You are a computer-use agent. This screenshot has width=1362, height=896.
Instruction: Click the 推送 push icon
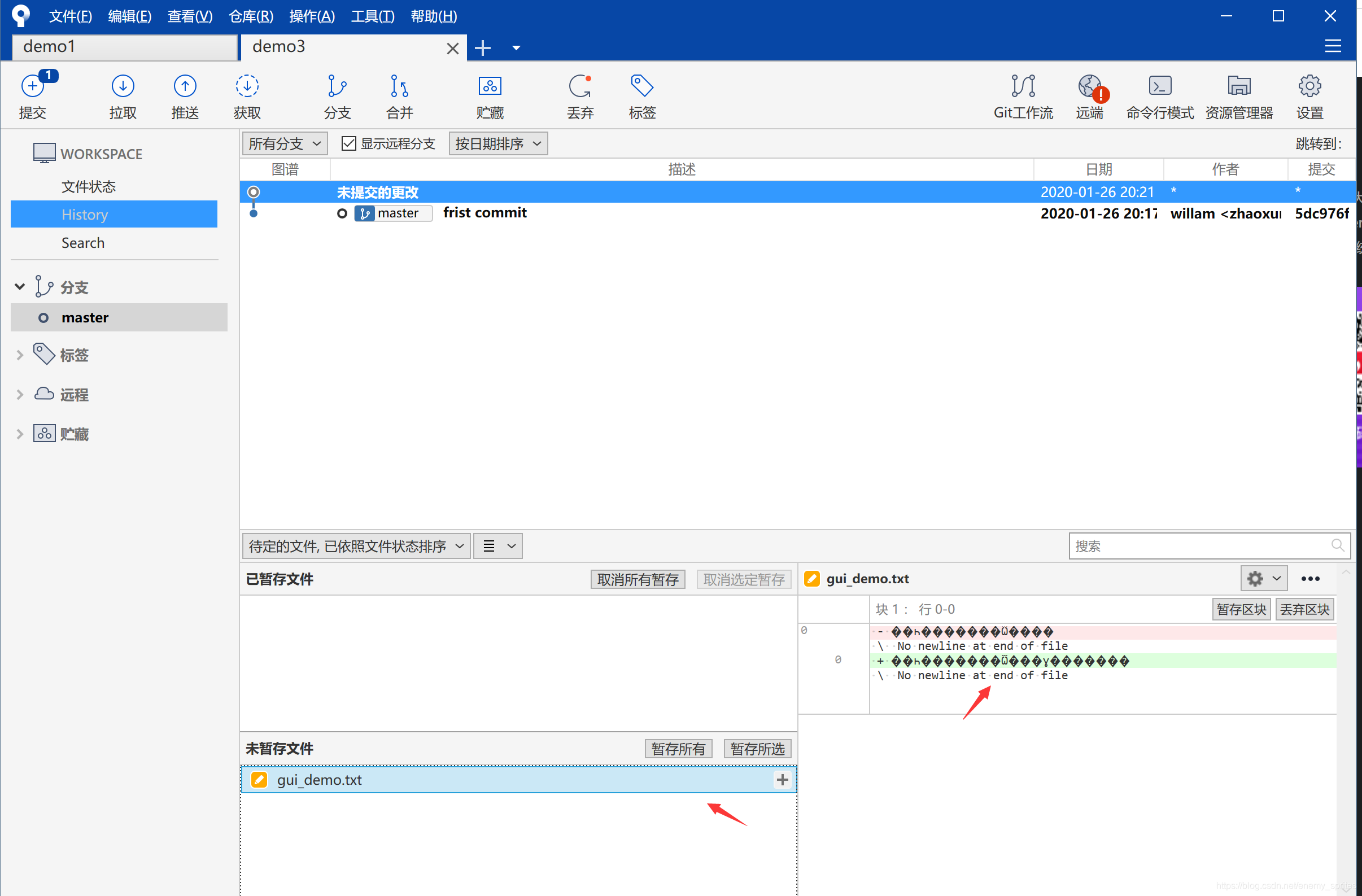point(185,87)
